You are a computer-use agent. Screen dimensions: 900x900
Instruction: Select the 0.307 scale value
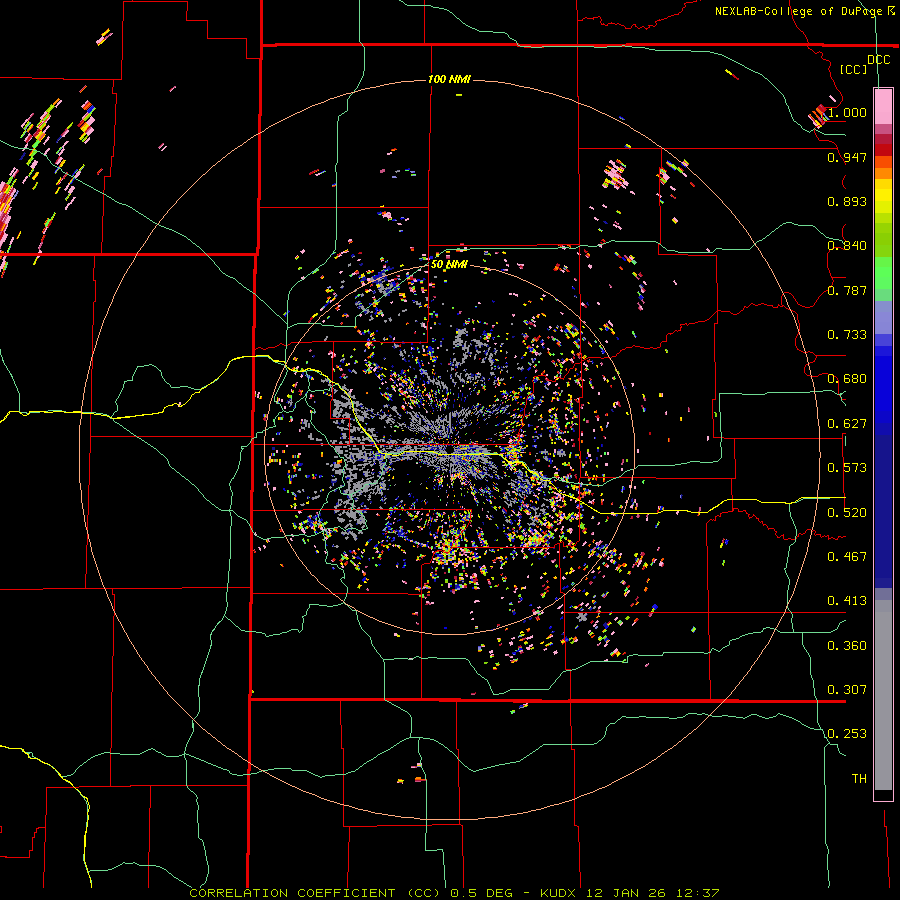pos(847,689)
